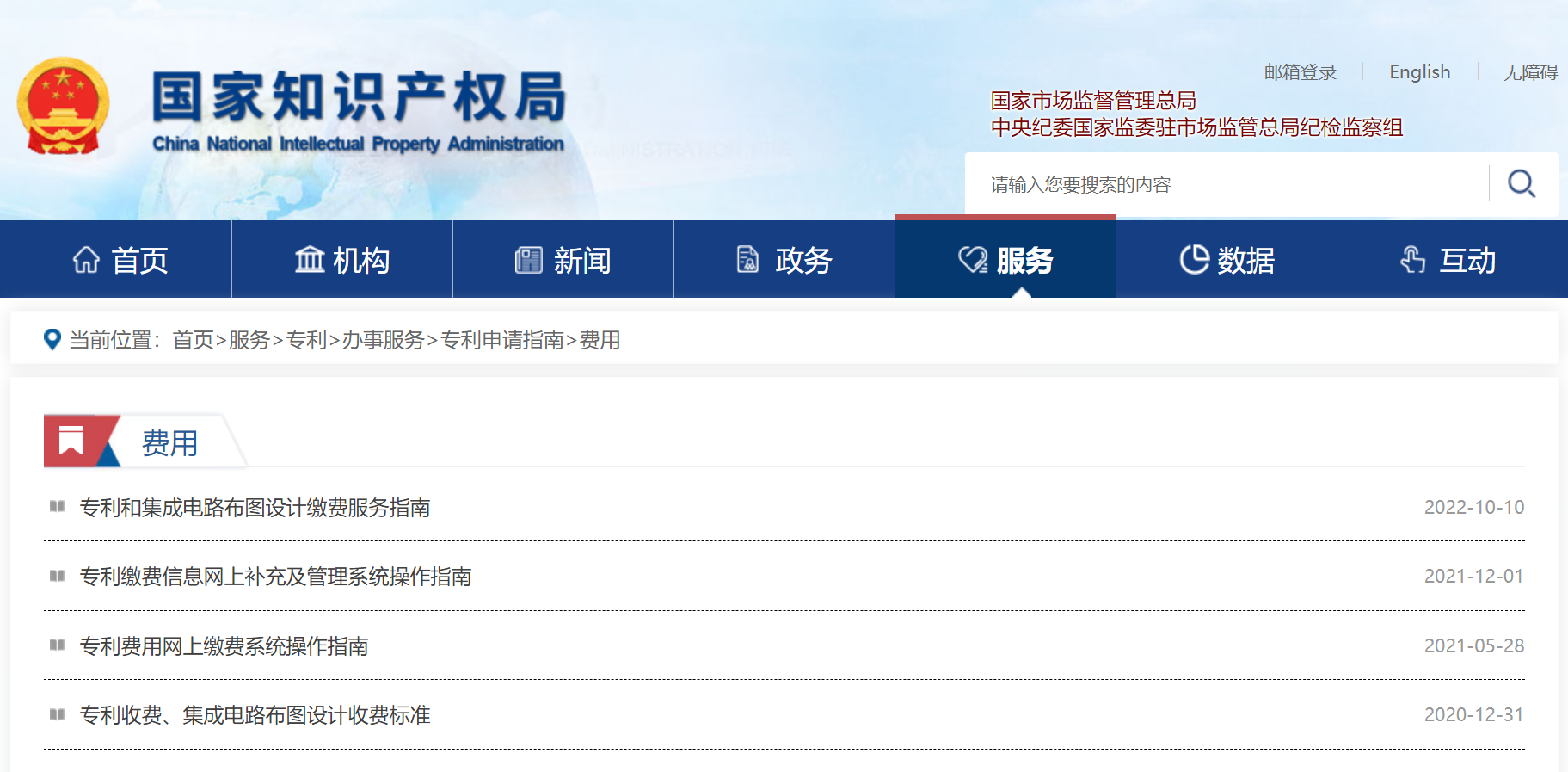Click the national emblem logo
This screenshot has height=772, width=1568.
63,106
